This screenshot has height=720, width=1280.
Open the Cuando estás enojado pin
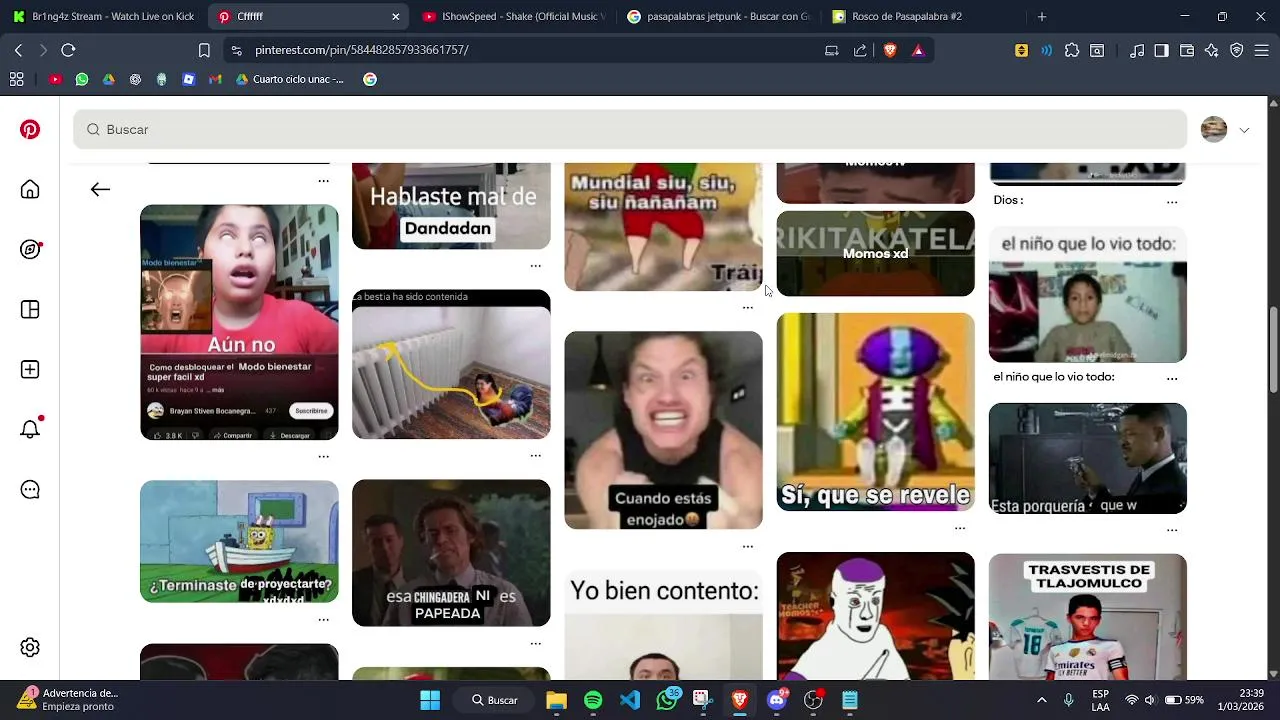pos(663,430)
